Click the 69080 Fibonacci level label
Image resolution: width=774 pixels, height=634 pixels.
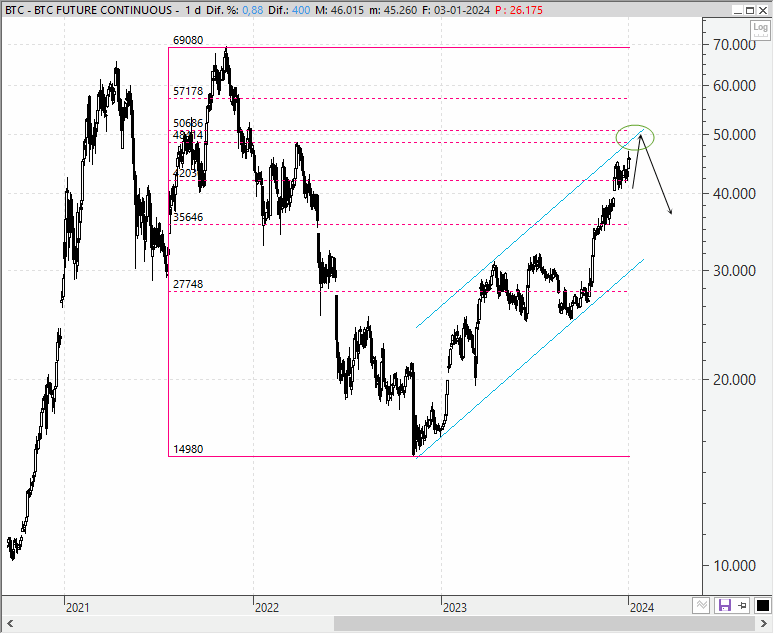(x=188, y=40)
